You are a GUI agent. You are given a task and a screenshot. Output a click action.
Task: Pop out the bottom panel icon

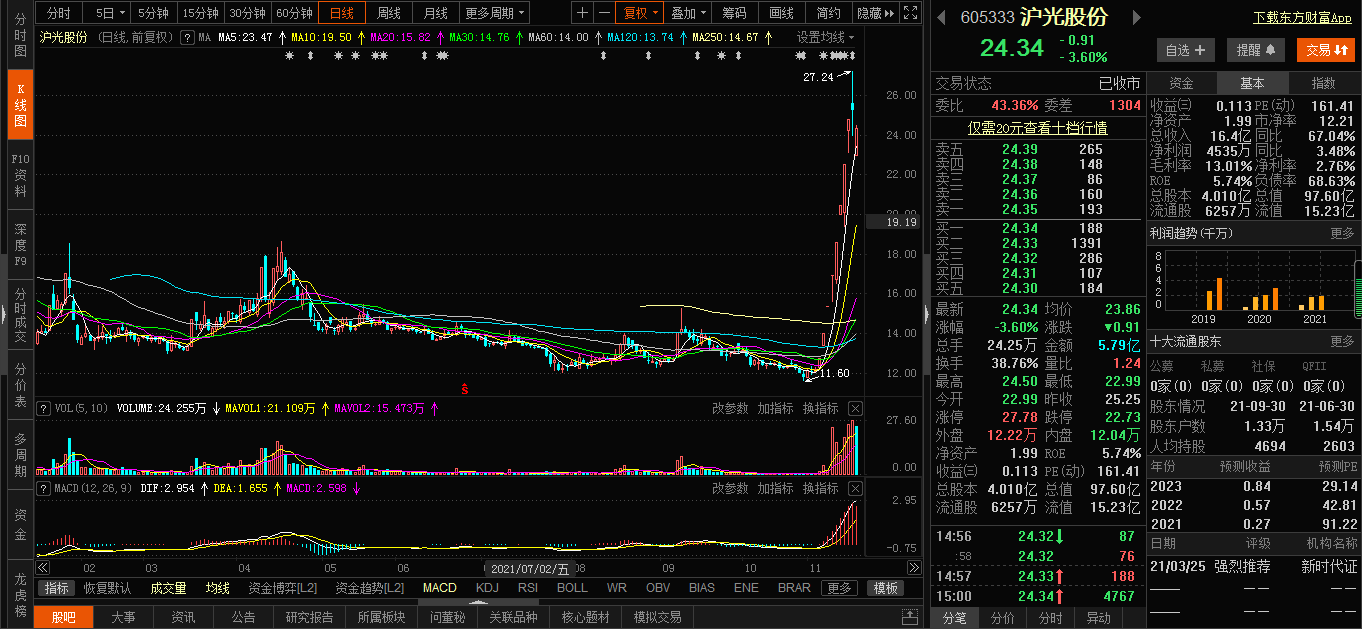click(910, 617)
